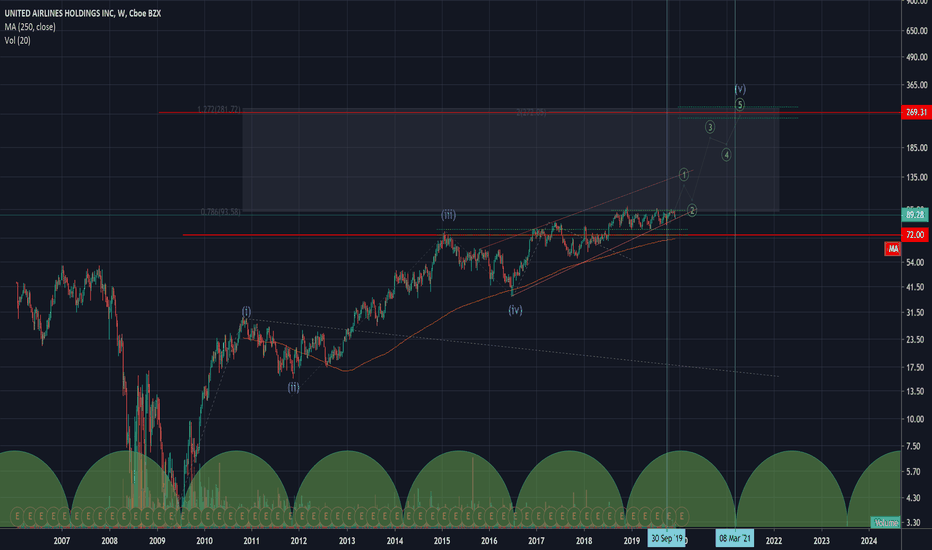
Task: Click the 490.00 price axis label
Action: click(x=917, y=57)
